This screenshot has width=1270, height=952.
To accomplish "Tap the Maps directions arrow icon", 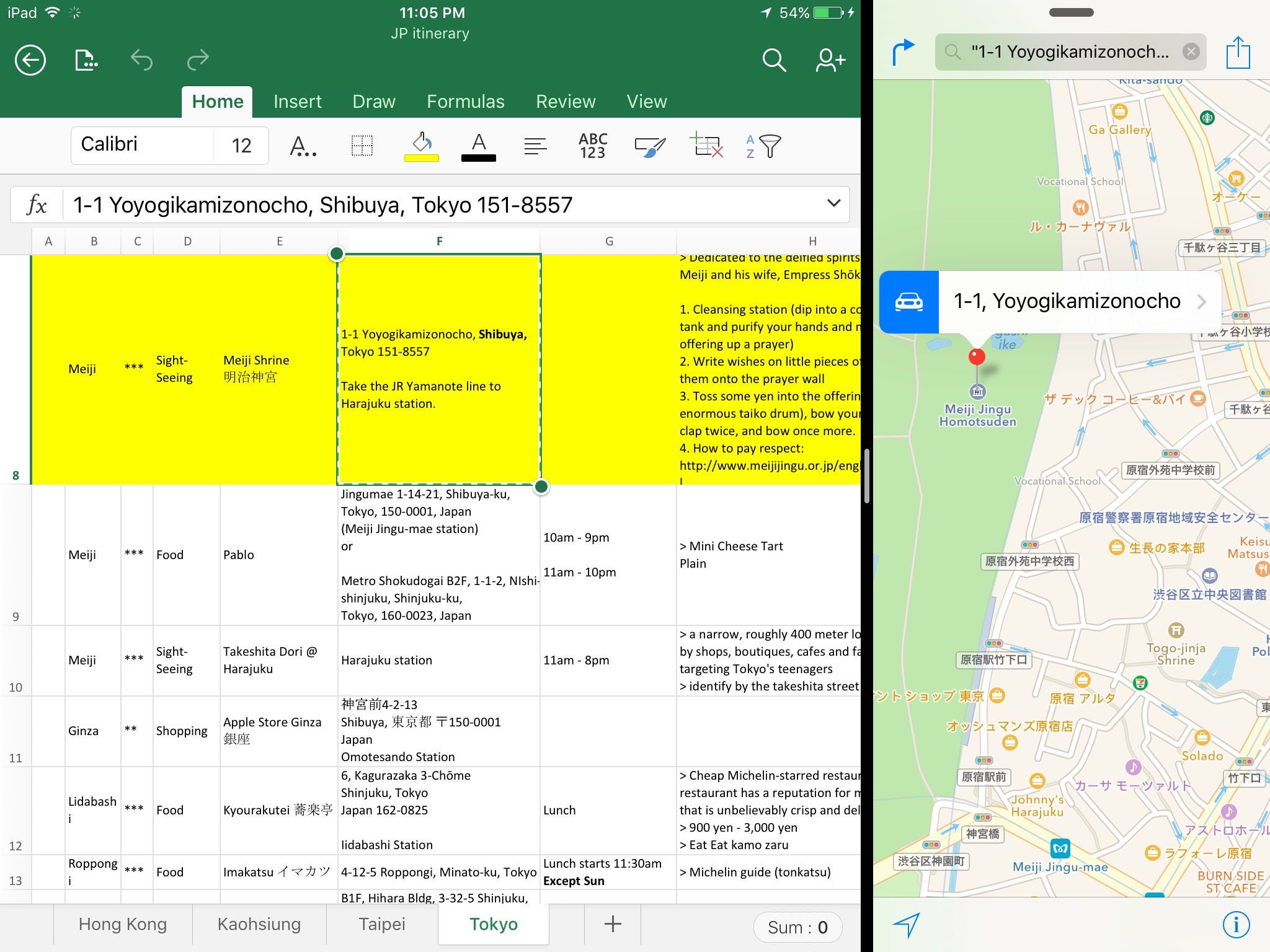I will click(903, 52).
